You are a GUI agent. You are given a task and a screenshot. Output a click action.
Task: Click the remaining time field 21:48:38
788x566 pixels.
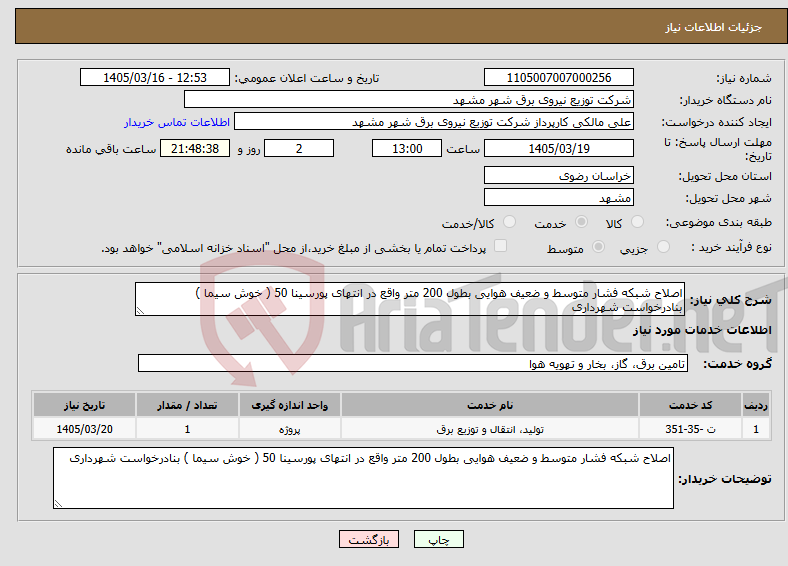(x=195, y=148)
